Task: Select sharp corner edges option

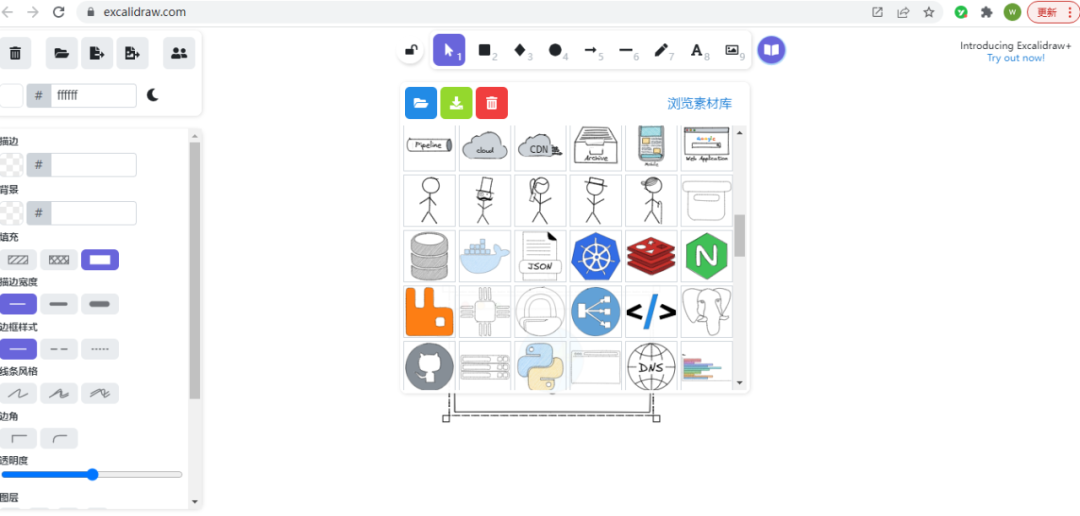Action: coord(18,438)
